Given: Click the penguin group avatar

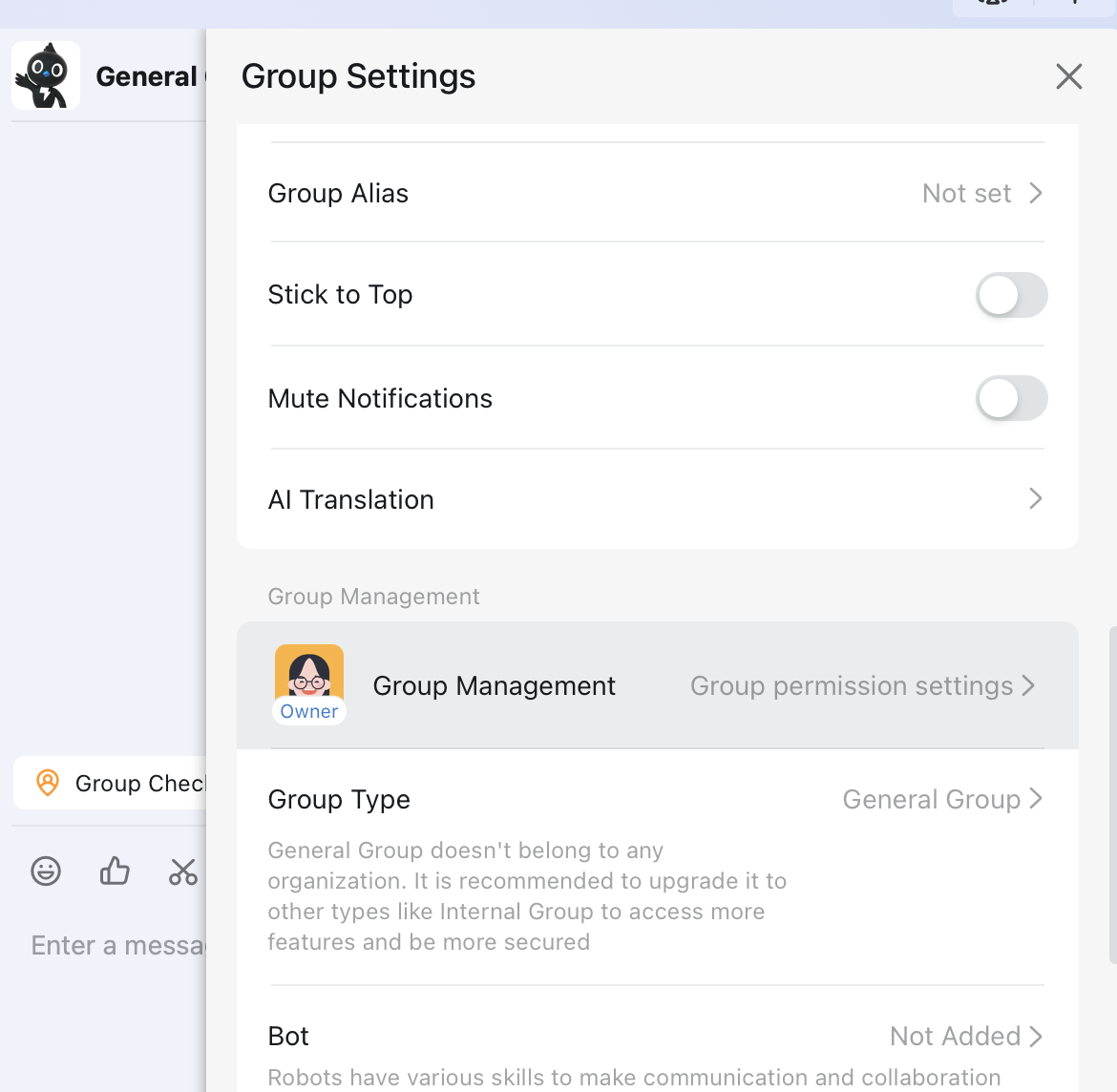Looking at the screenshot, I should click(45, 74).
